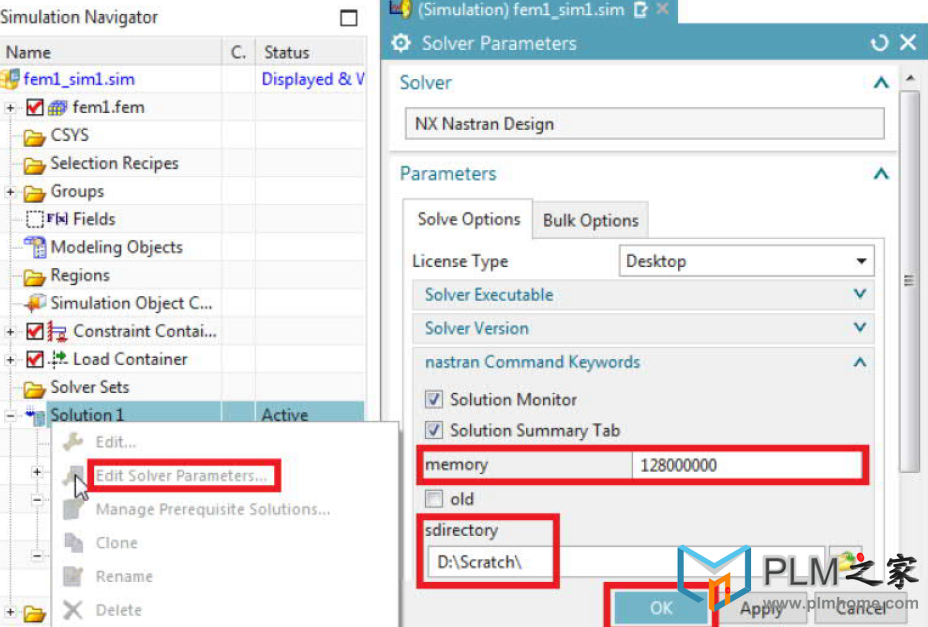Screen dimensions: 928x627
Task: Click the Cancel button
Action: click(x=861, y=609)
